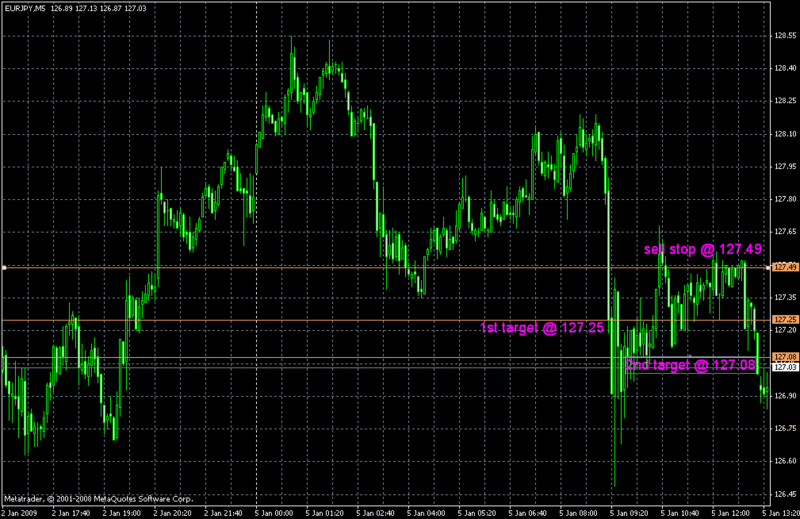800x519 pixels.
Task: Click the '5 Jan 10:40' time axis label
Action: coord(681,513)
